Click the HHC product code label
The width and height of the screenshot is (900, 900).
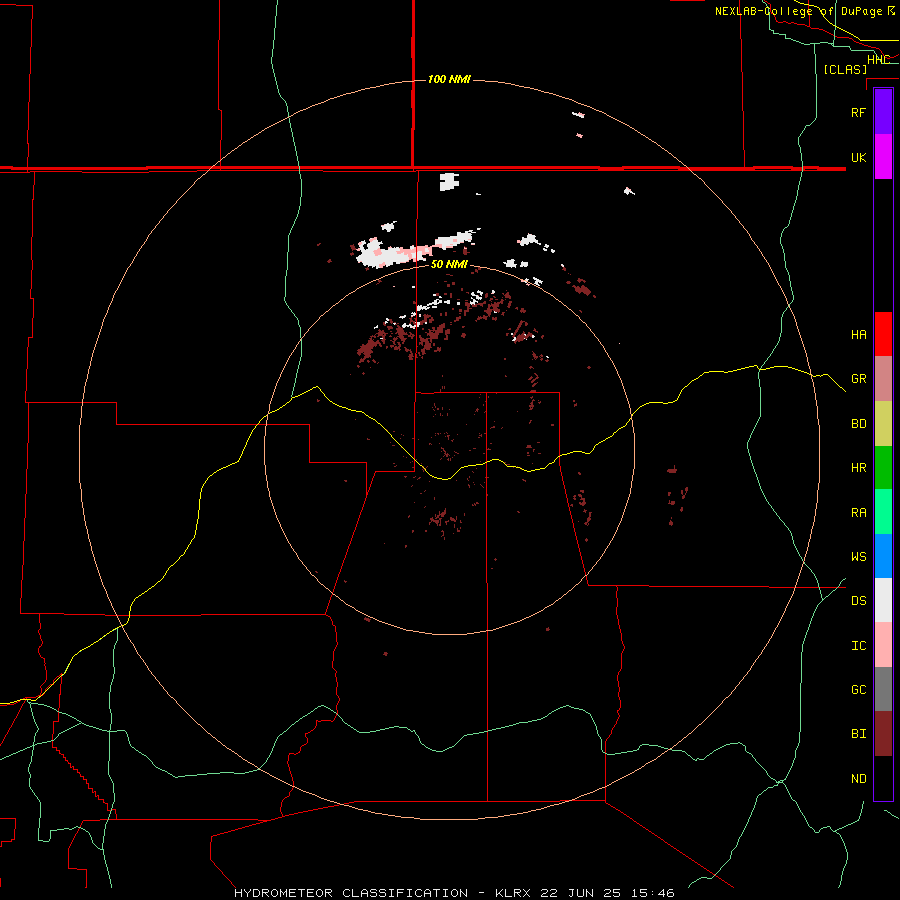click(x=878, y=60)
